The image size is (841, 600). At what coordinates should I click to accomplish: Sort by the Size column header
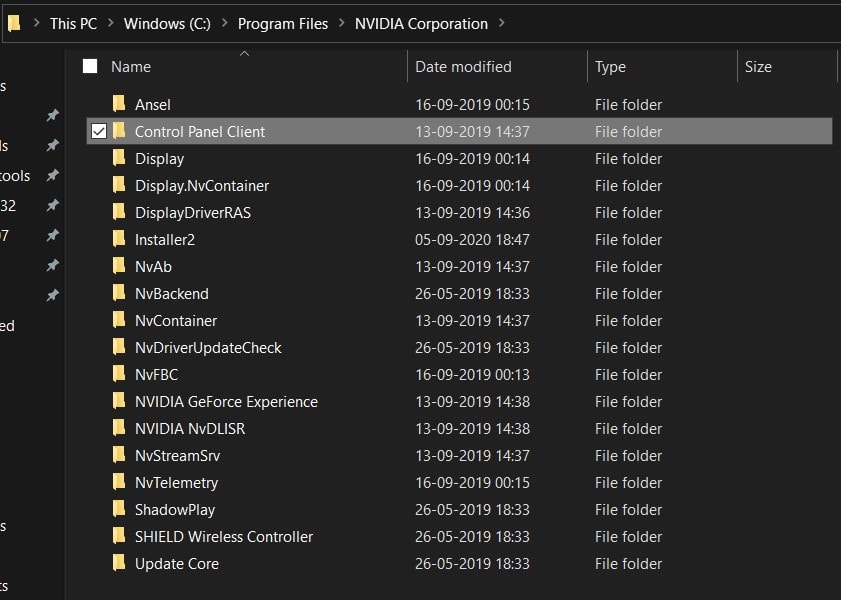[758, 66]
